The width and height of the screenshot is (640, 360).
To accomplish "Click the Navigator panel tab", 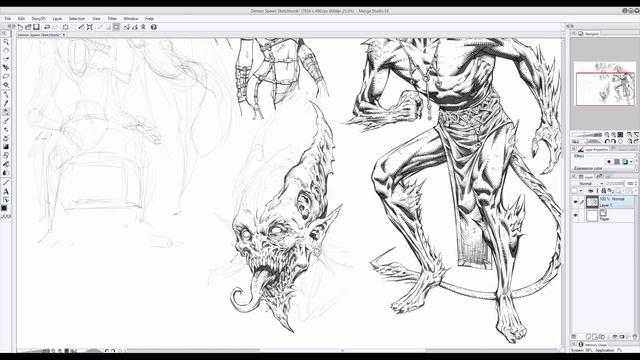I will click(x=589, y=34).
